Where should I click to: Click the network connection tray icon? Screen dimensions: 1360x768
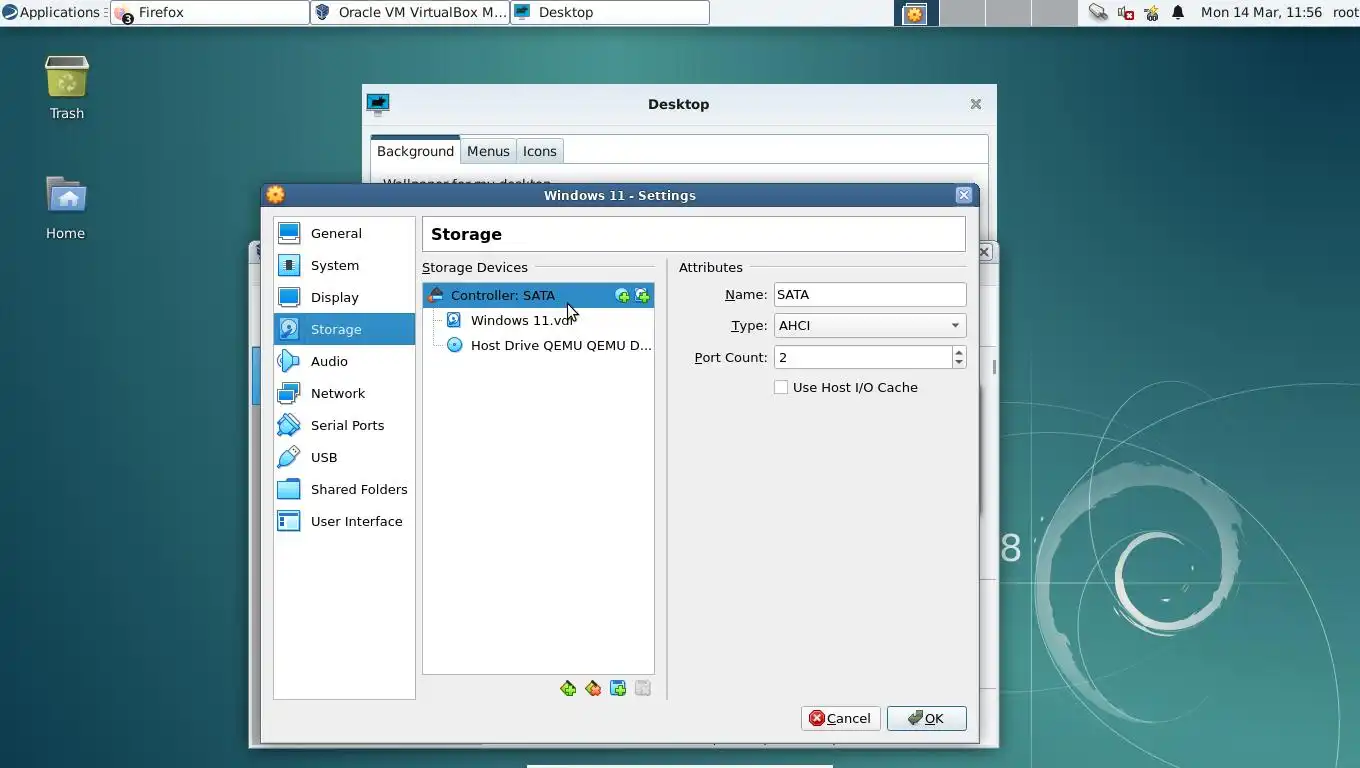pos(1098,13)
